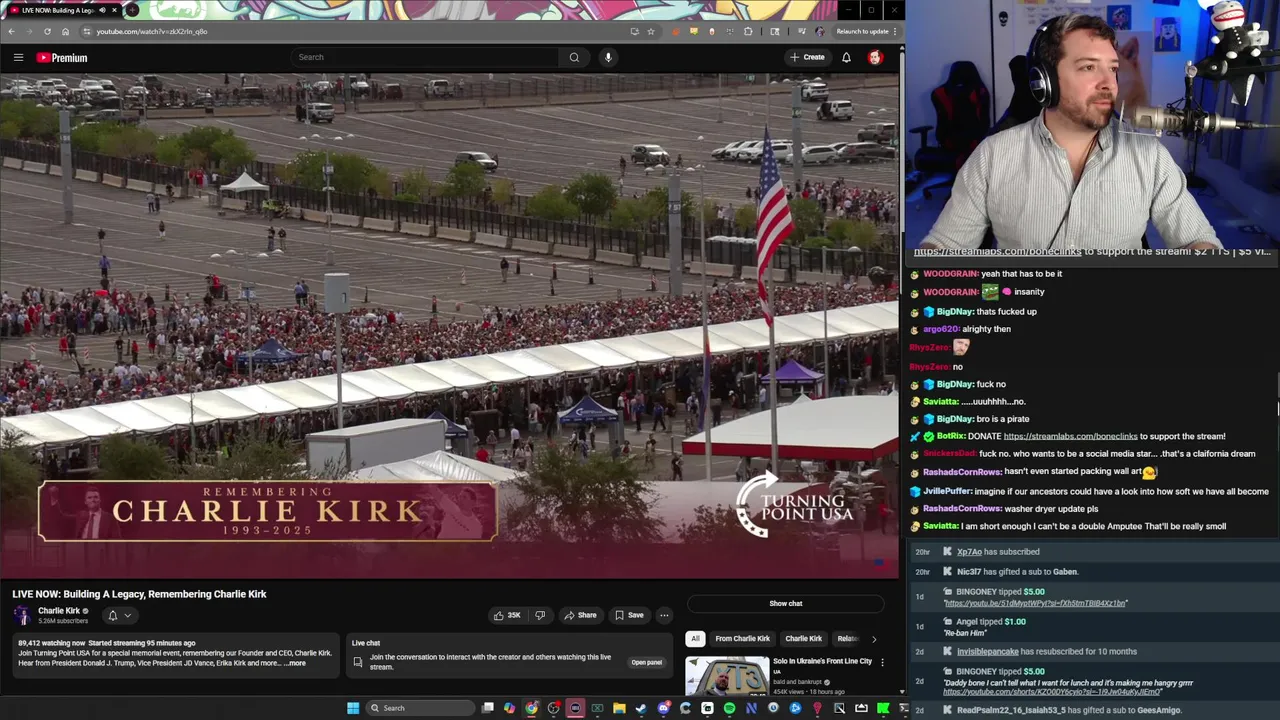1280x720 pixels.
Task: Click the Xp7Ao subscriber name
Action: click(x=969, y=552)
